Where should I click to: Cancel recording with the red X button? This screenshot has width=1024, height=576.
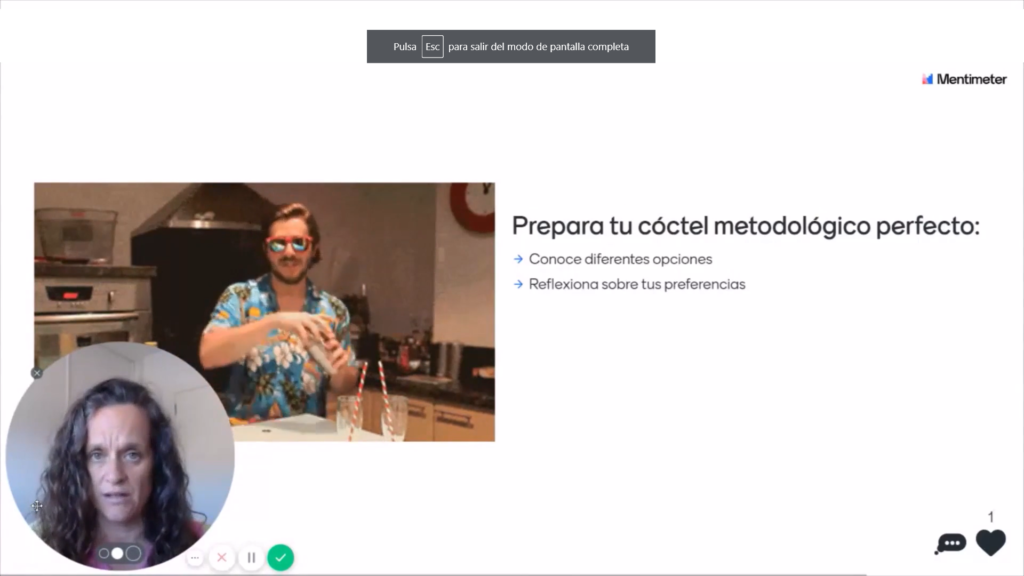[x=222, y=557]
